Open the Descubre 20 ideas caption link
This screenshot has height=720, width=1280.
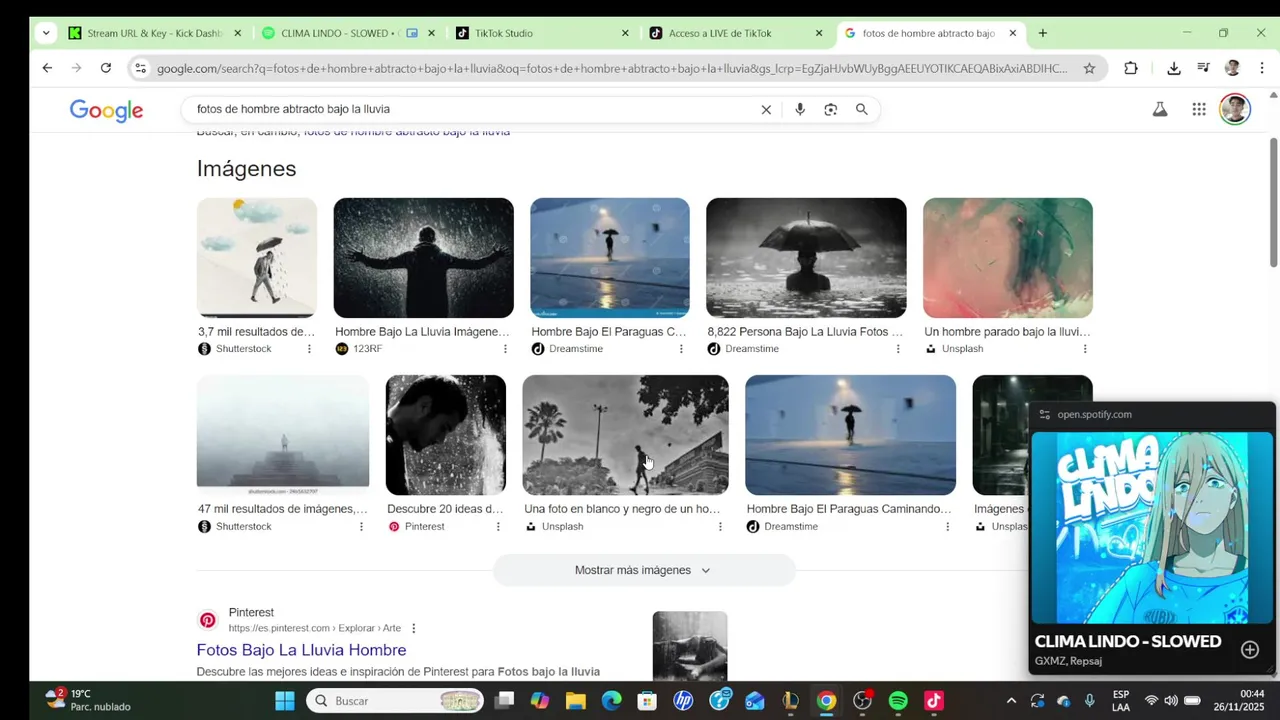(445, 509)
